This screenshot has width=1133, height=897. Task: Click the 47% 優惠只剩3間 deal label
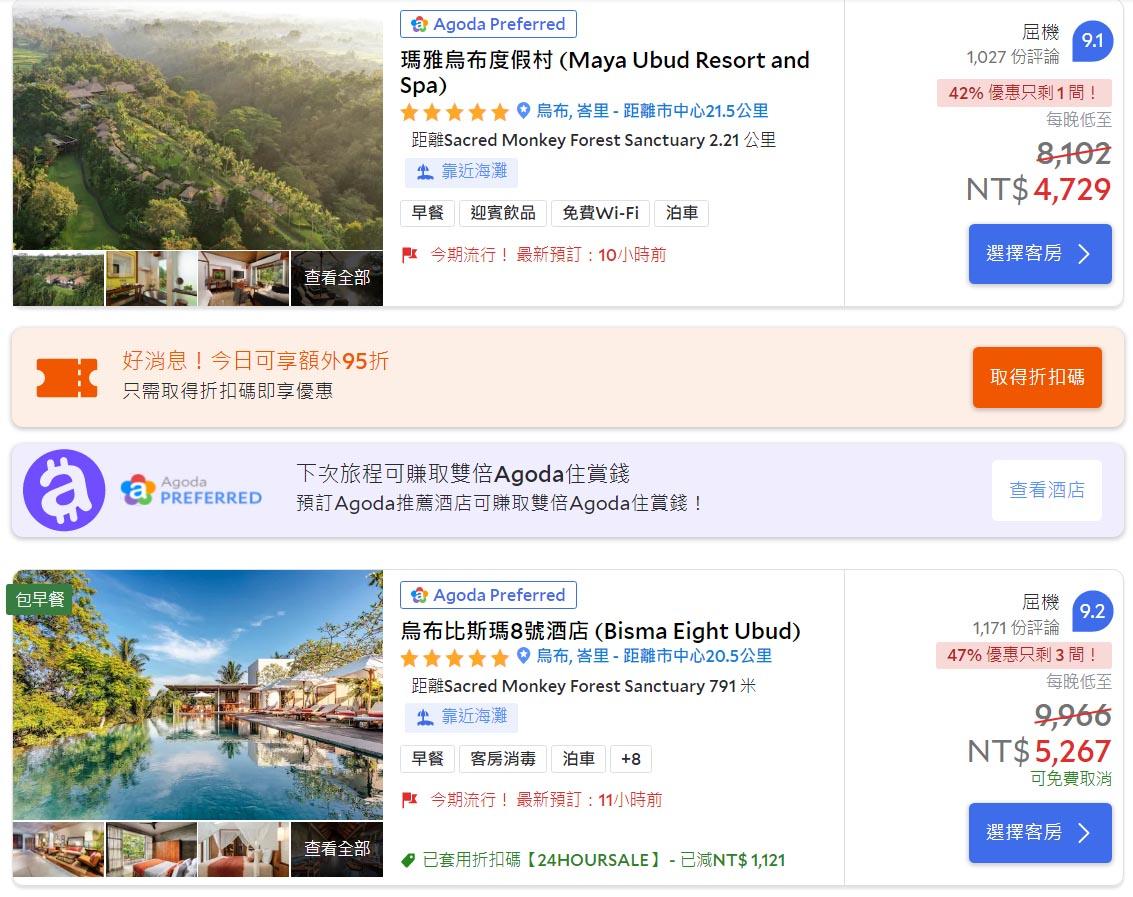tap(1023, 655)
